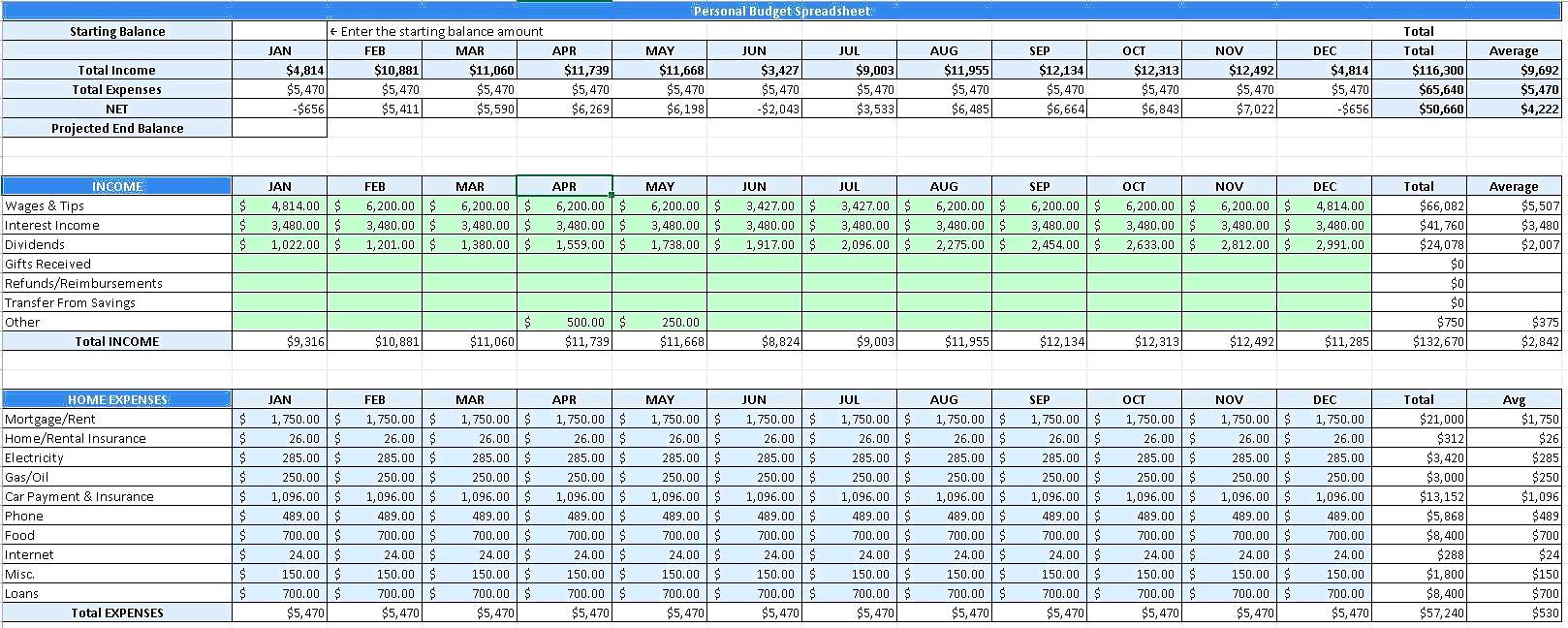The image size is (1568, 628).
Task: Click Dividends JAN value 1,022.00
Action: point(279,244)
